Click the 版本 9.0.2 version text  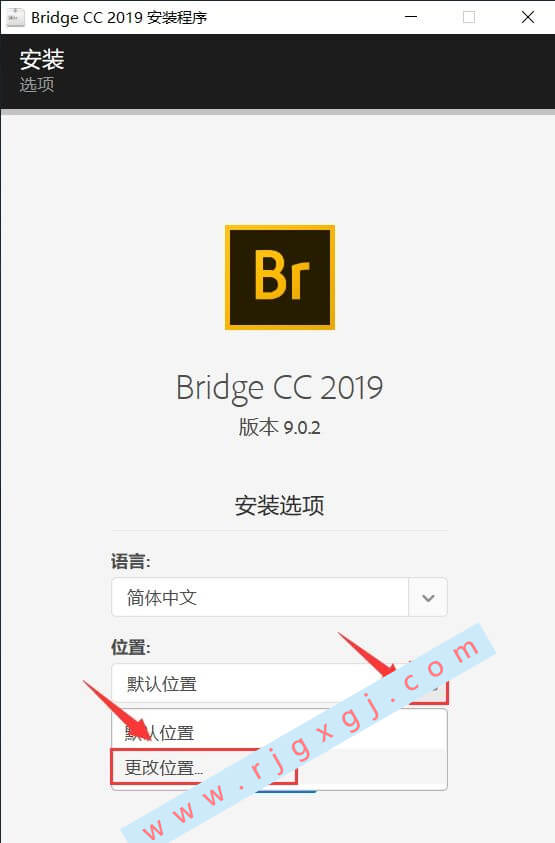[x=279, y=427]
